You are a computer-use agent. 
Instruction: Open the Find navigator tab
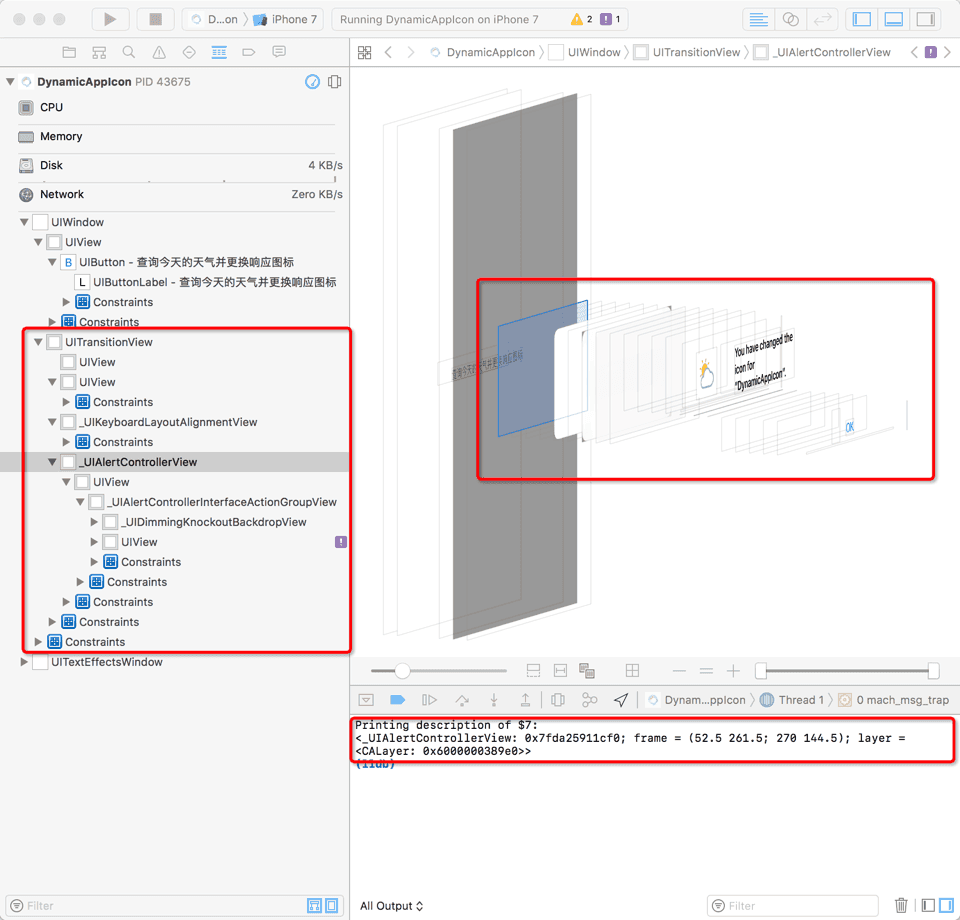point(129,52)
